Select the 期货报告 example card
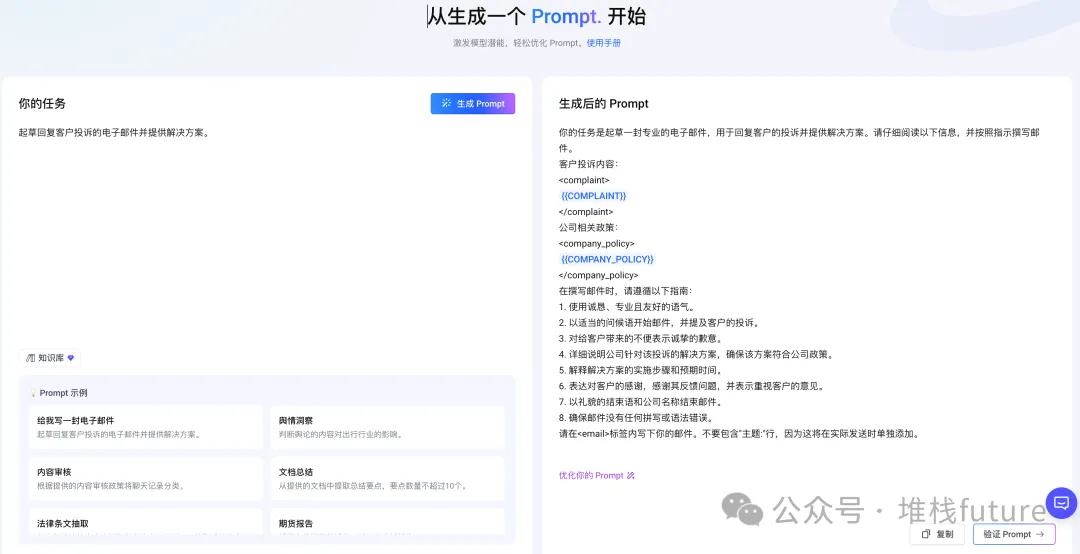 click(387, 522)
